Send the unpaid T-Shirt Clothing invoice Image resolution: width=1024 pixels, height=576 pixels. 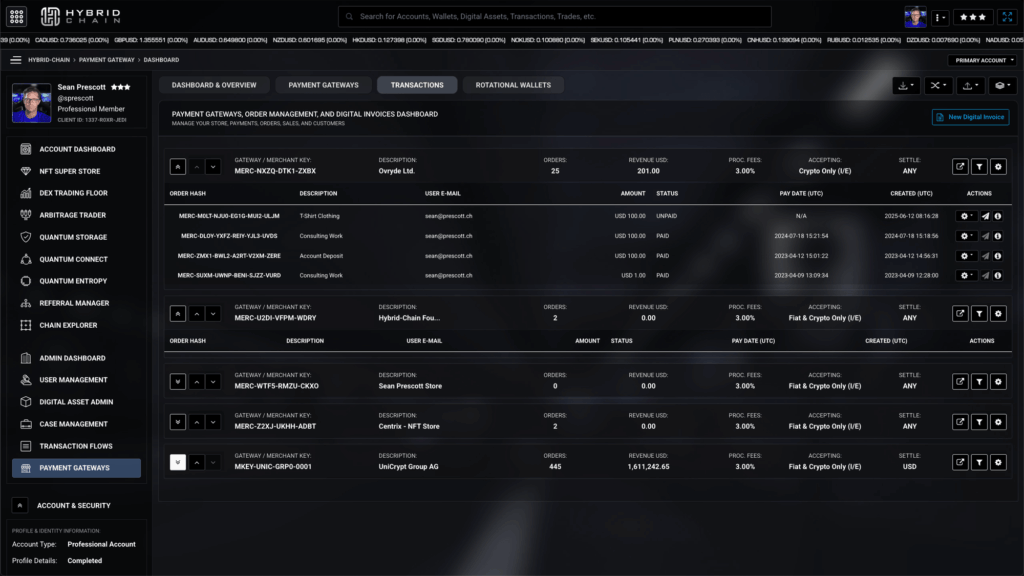[x=984, y=216]
